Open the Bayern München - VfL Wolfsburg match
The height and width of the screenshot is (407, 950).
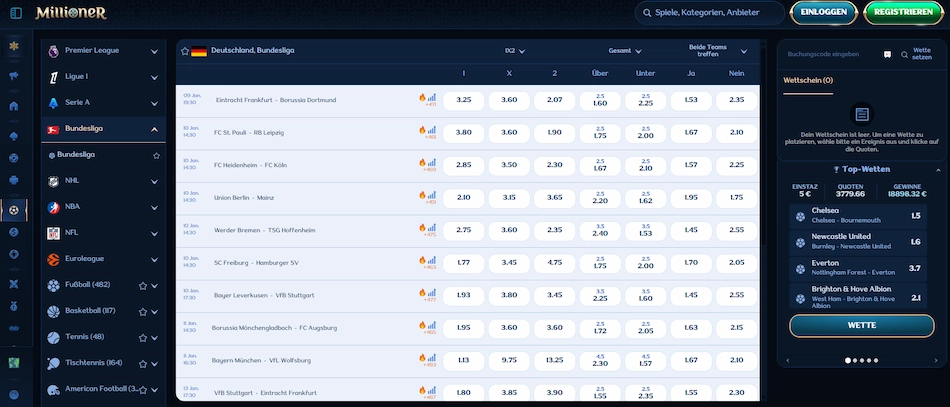tap(261, 361)
